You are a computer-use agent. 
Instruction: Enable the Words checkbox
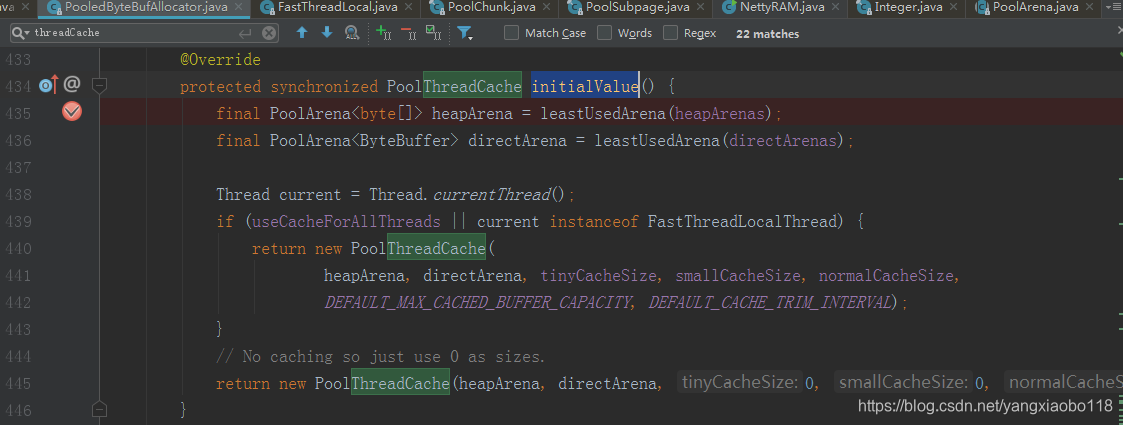pos(604,33)
